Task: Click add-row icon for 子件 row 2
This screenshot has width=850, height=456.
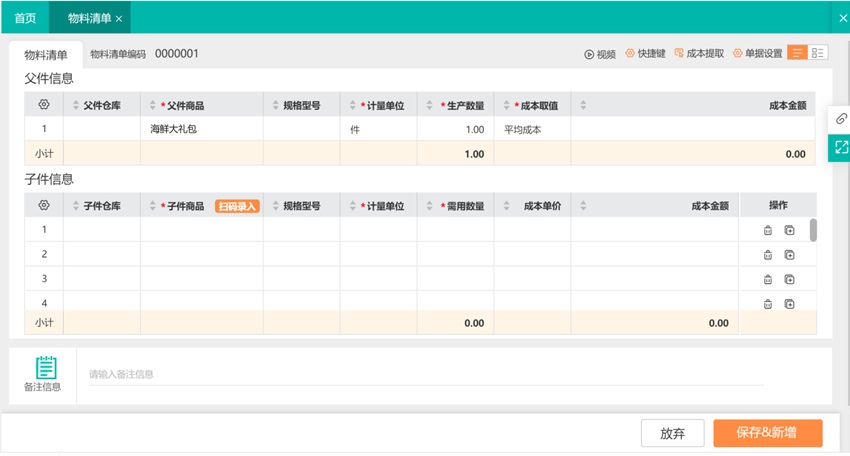Action: (x=789, y=255)
